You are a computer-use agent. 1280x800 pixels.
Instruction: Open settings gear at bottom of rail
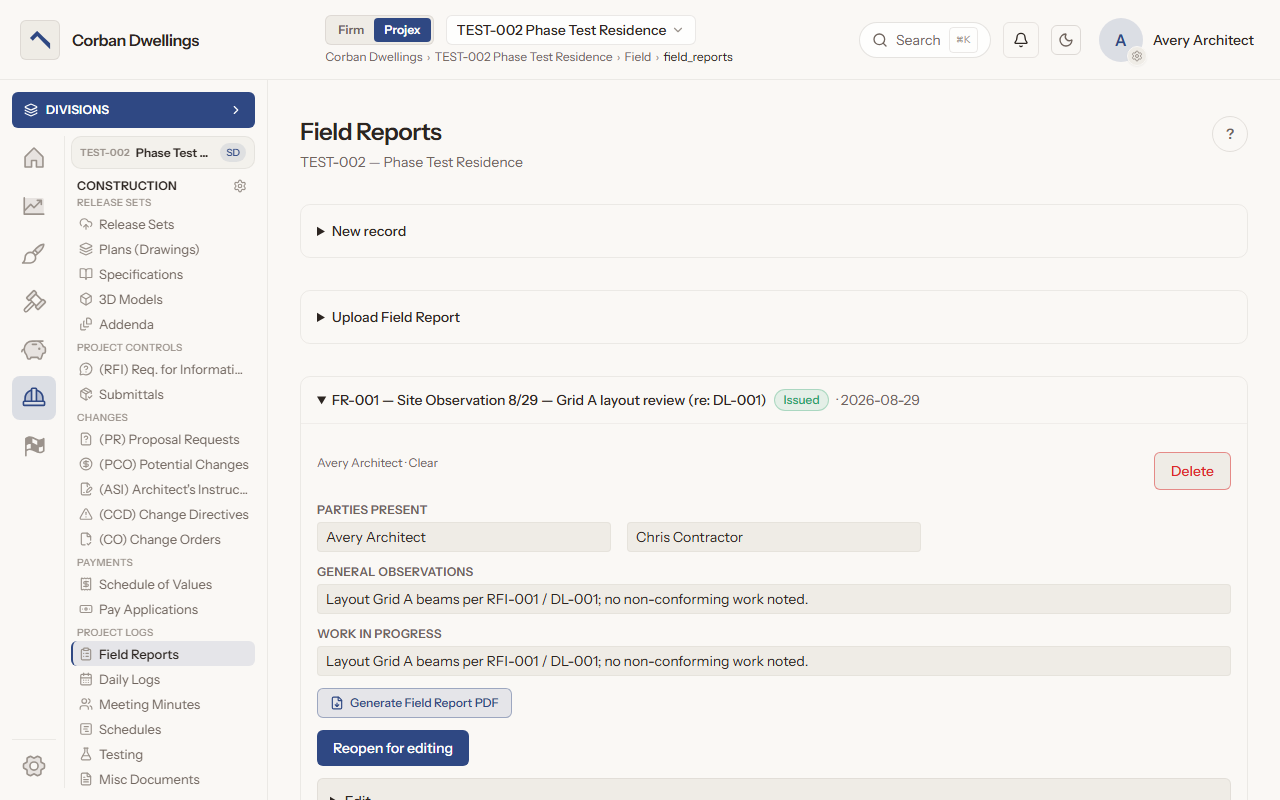click(x=34, y=766)
